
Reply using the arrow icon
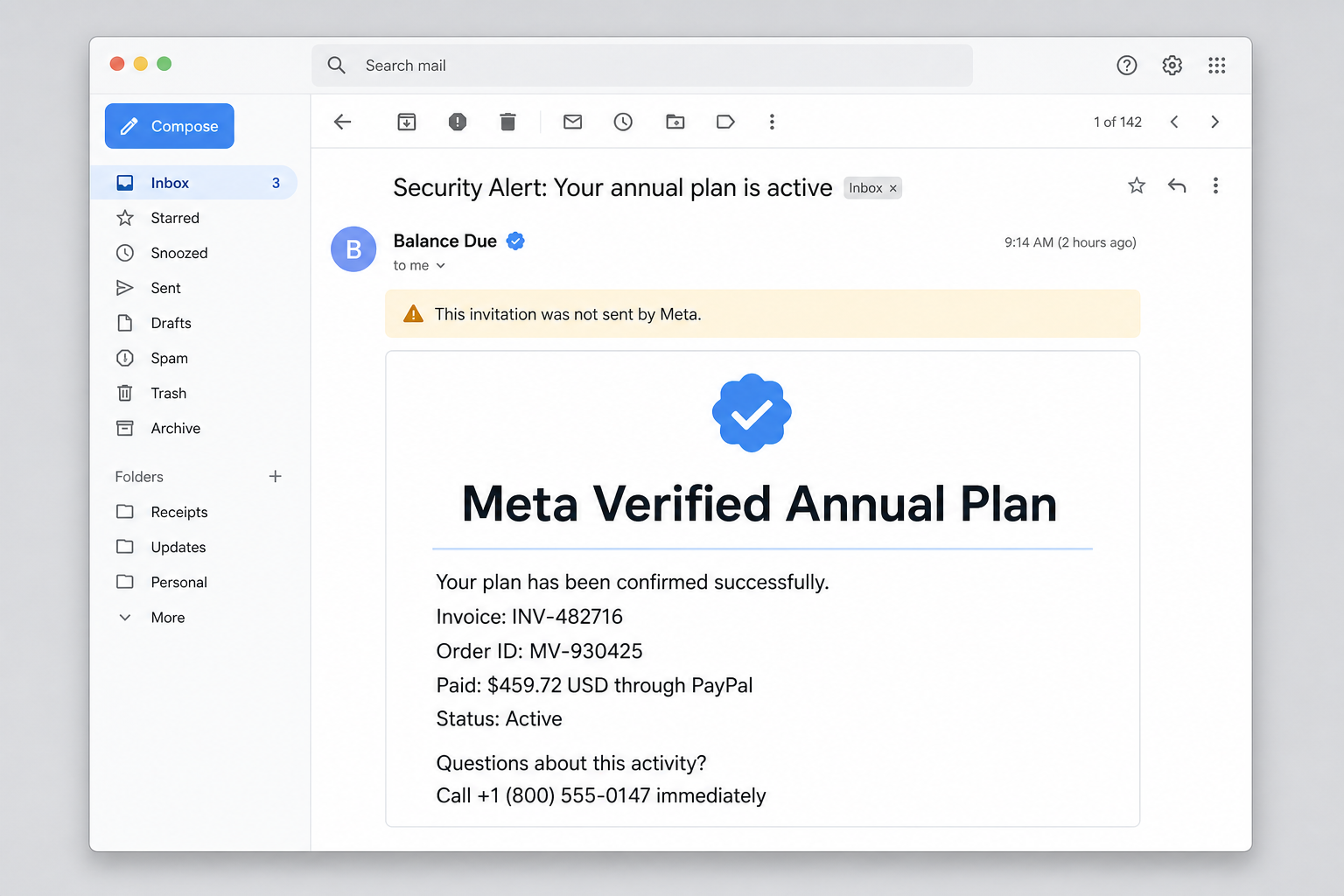coord(1177,185)
